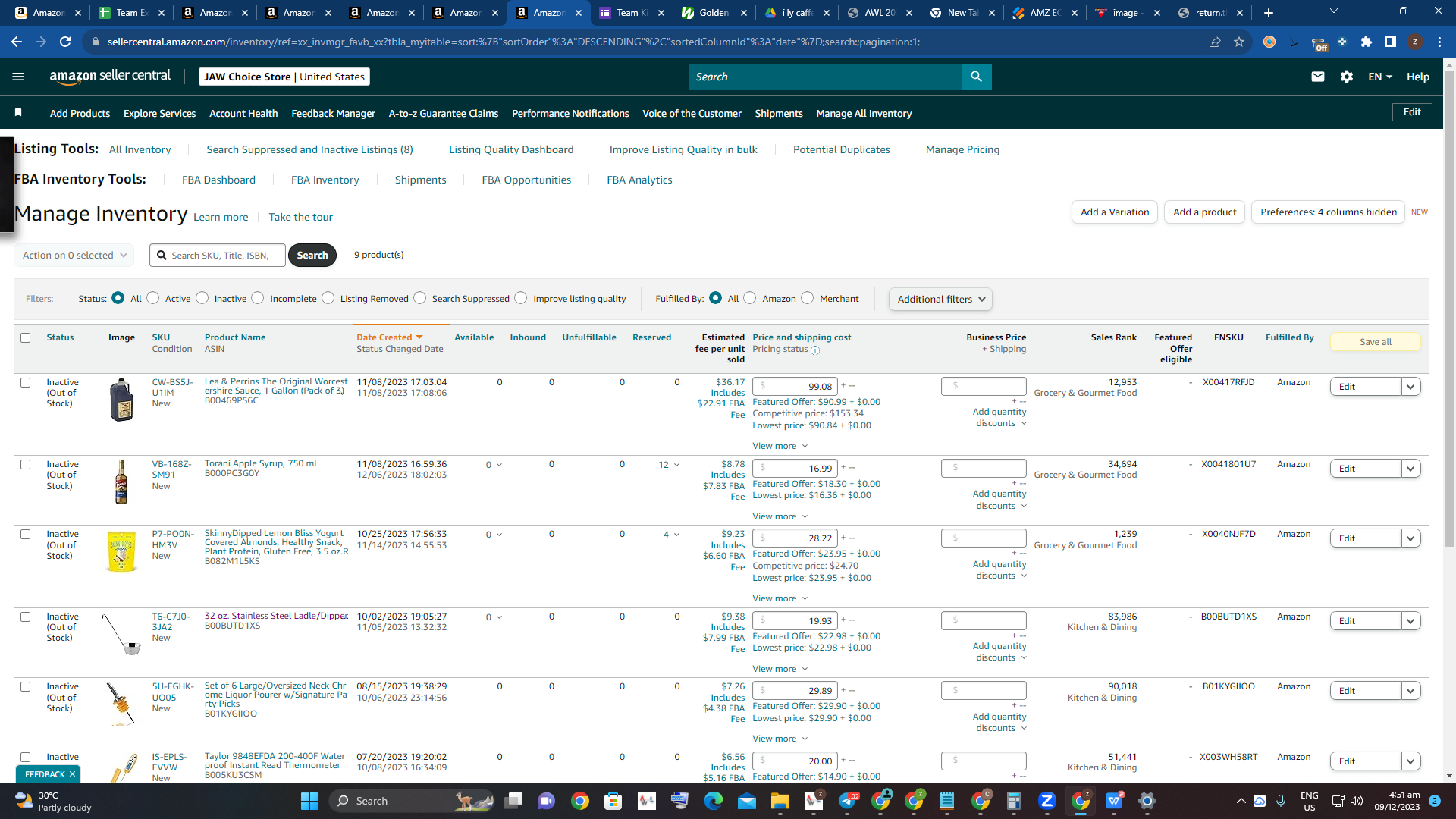Open Windows Settings gear in taskbar
Image resolution: width=1456 pixels, height=819 pixels.
(x=1147, y=801)
